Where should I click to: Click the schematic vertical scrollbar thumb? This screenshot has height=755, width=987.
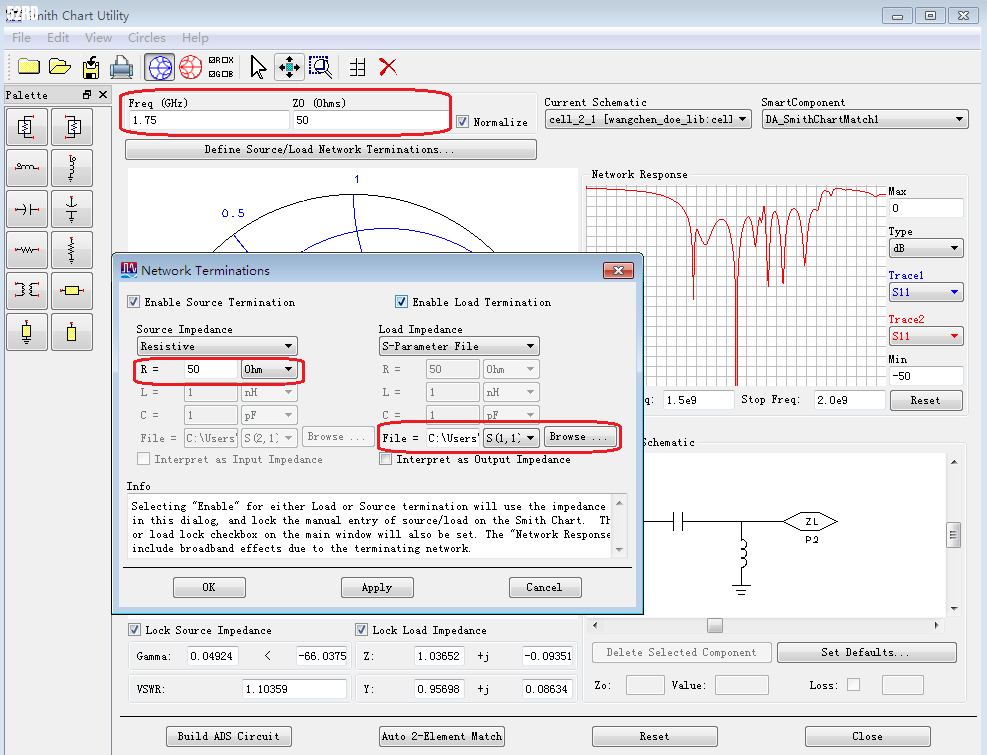click(x=954, y=536)
